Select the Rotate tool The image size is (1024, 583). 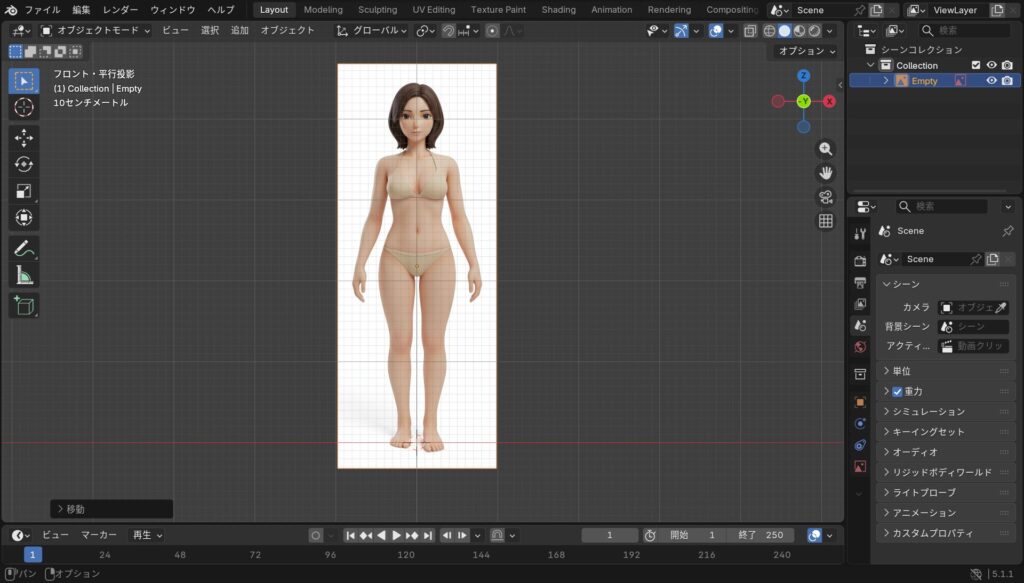pos(24,165)
